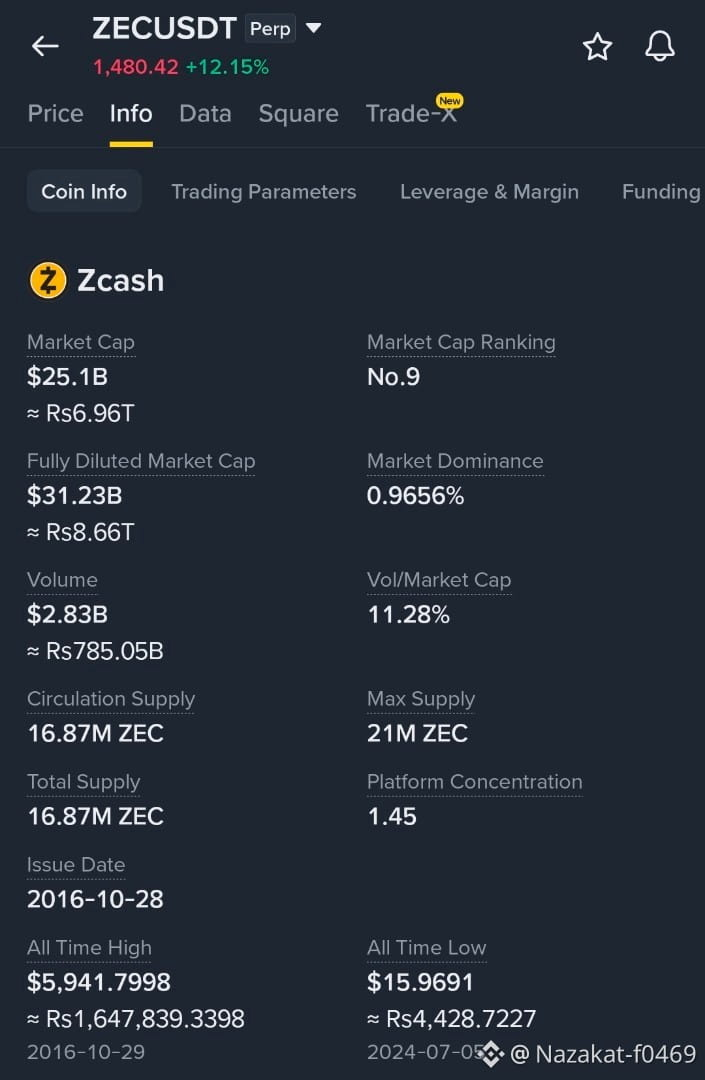Switch to the Price tab
This screenshot has width=705, height=1080.
pyautogui.click(x=56, y=114)
